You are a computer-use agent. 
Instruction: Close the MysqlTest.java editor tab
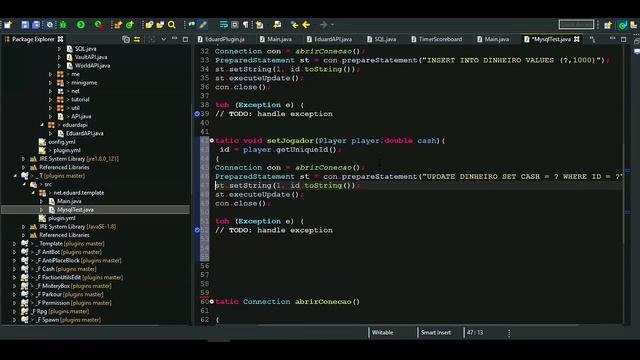tap(576, 39)
